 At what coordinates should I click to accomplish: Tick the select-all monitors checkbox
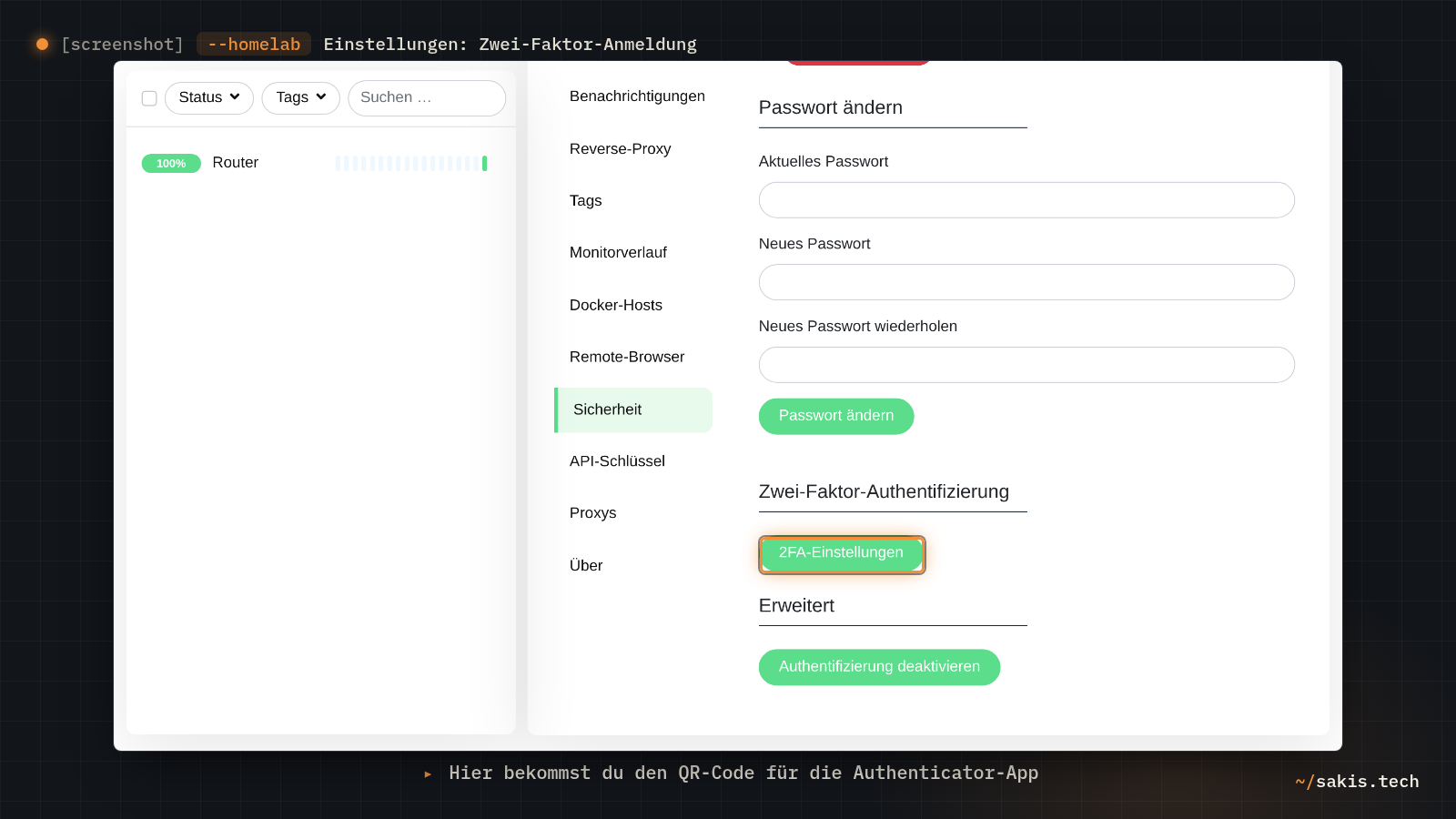[x=149, y=98]
